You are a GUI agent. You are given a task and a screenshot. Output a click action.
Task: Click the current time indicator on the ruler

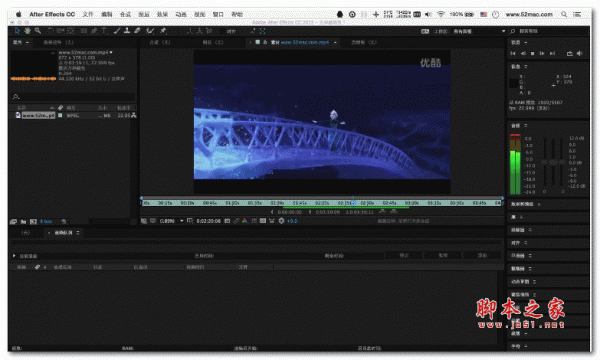[353, 203]
